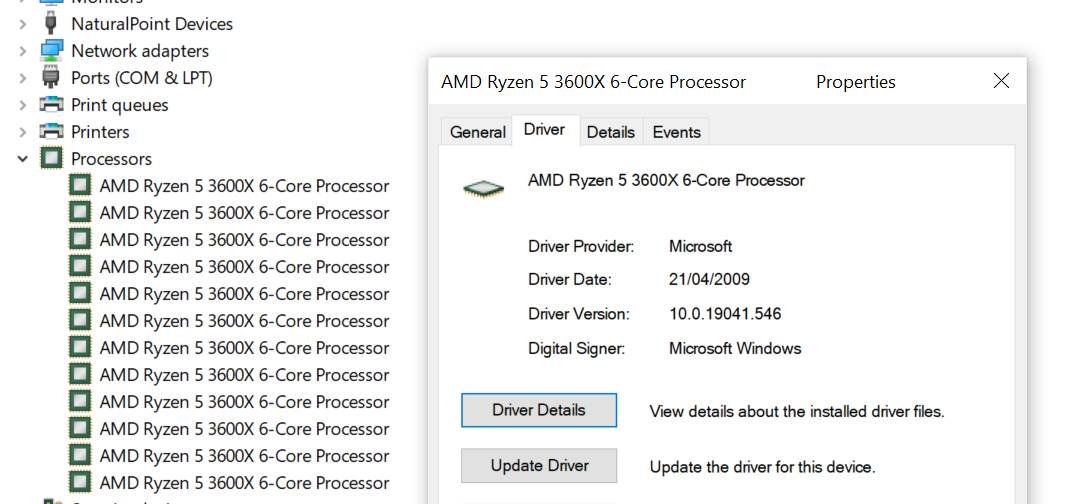
Task: Click the chip icon of last processor entry
Action: pyautogui.click(x=80, y=482)
